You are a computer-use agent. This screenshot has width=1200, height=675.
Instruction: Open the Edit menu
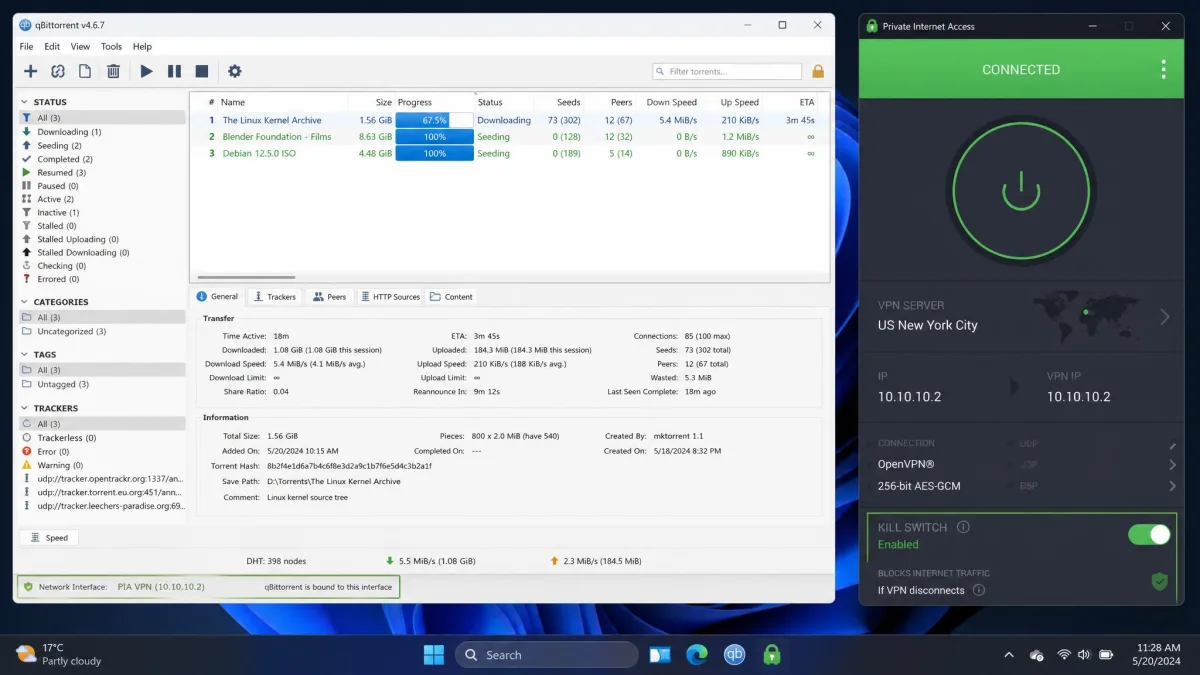pos(52,46)
